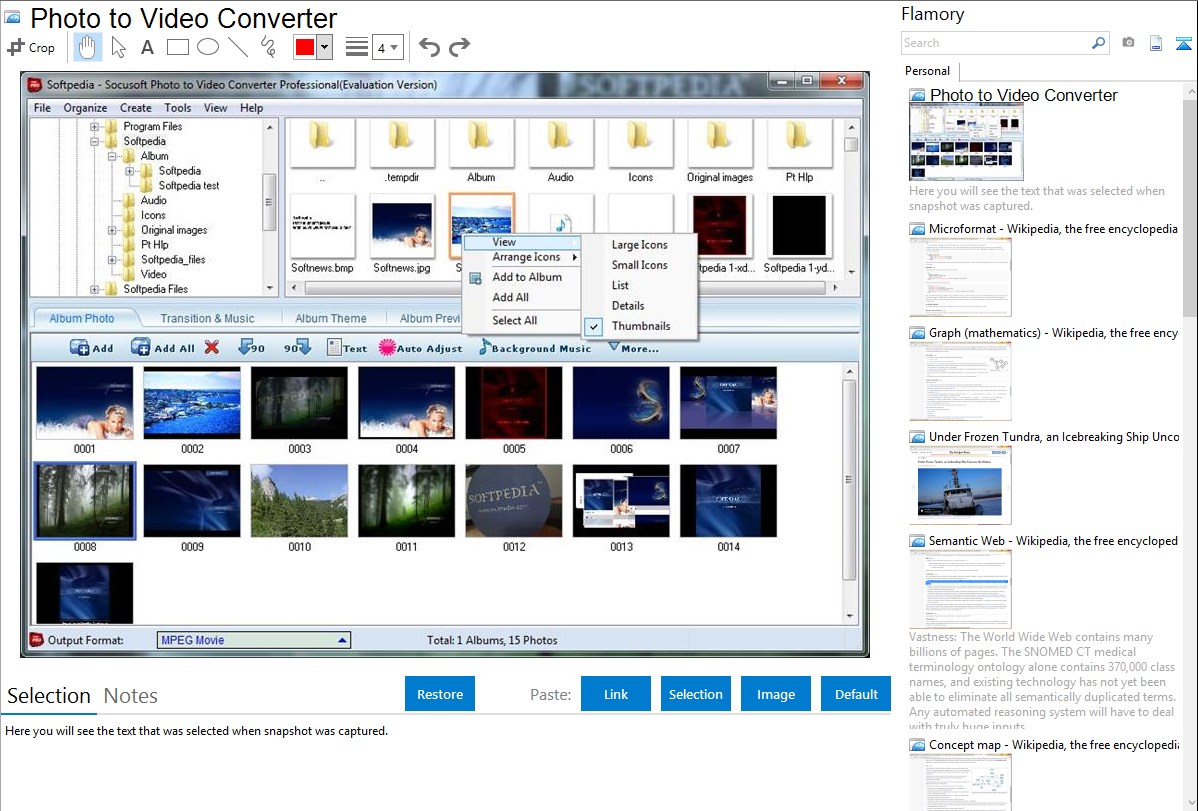Click Add to Album context entry
The height and width of the screenshot is (811, 1198).
[x=526, y=277]
